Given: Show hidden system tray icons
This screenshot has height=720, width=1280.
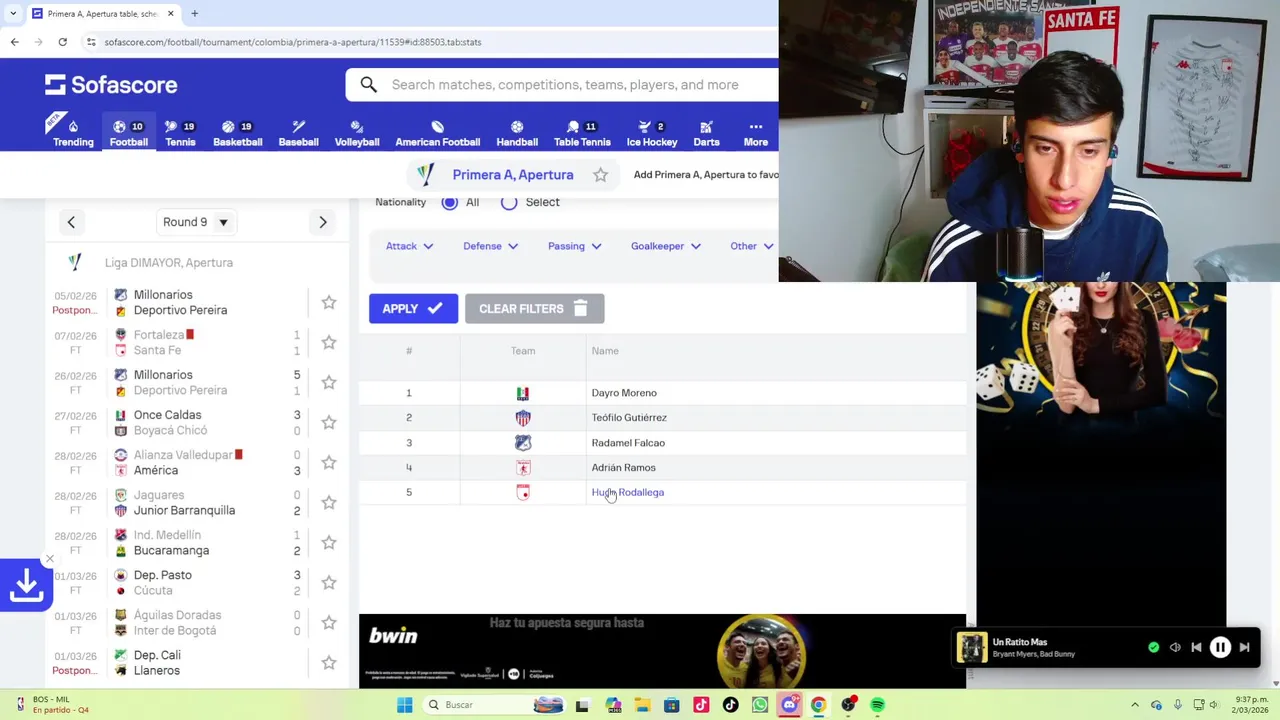Looking at the screenshot, I should (1134, 705).
